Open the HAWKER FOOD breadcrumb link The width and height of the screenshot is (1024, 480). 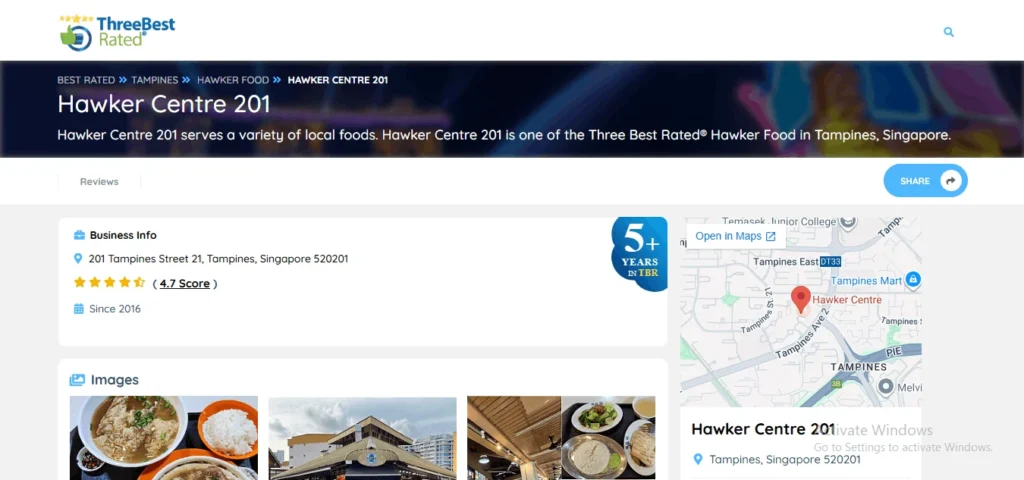[x=233, y=80]
